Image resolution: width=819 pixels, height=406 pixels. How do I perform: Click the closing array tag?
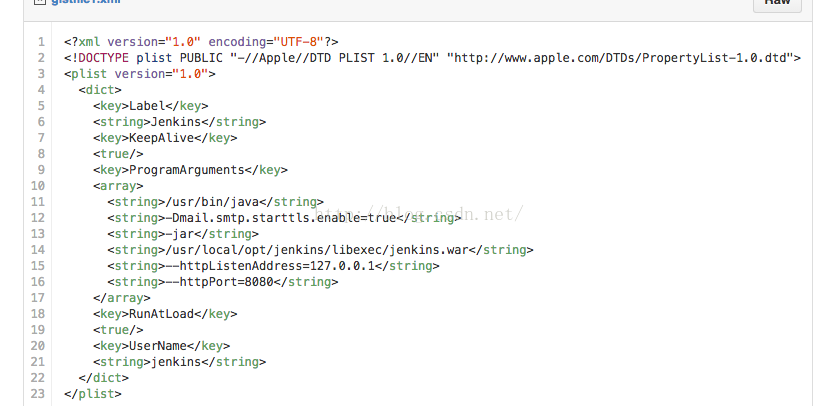[x=122, y=298]
